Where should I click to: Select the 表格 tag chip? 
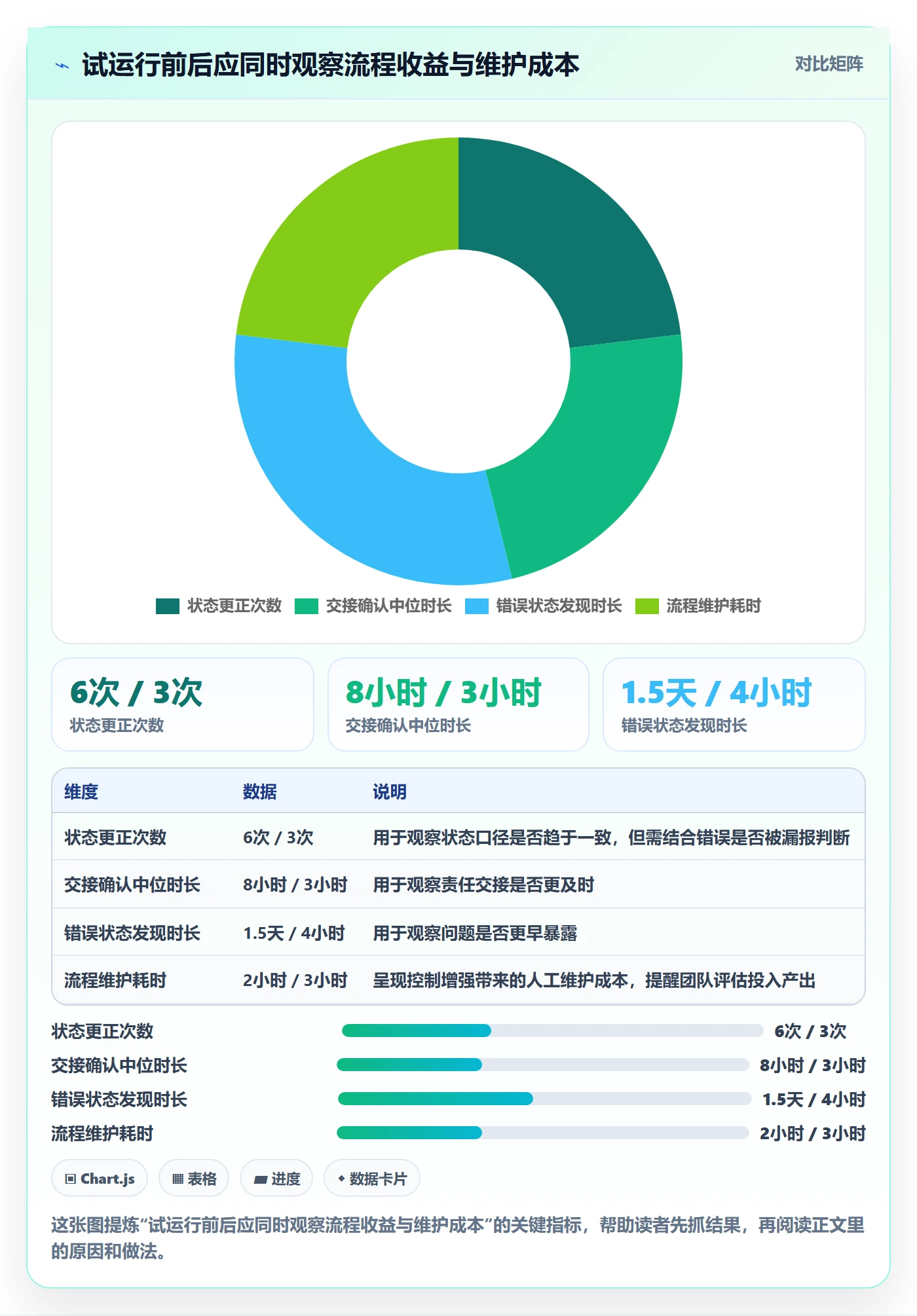tap(194, 1179)
